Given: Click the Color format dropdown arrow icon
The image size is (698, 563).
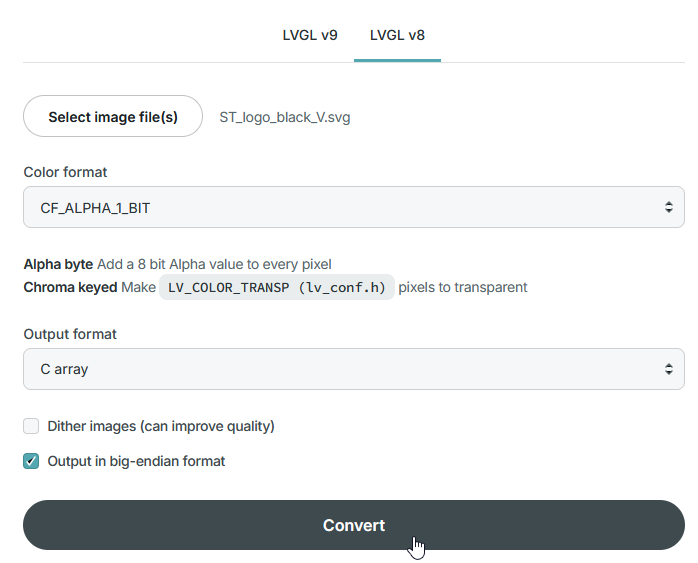Looking at the screenshot, I should click(x=668, y=208).
